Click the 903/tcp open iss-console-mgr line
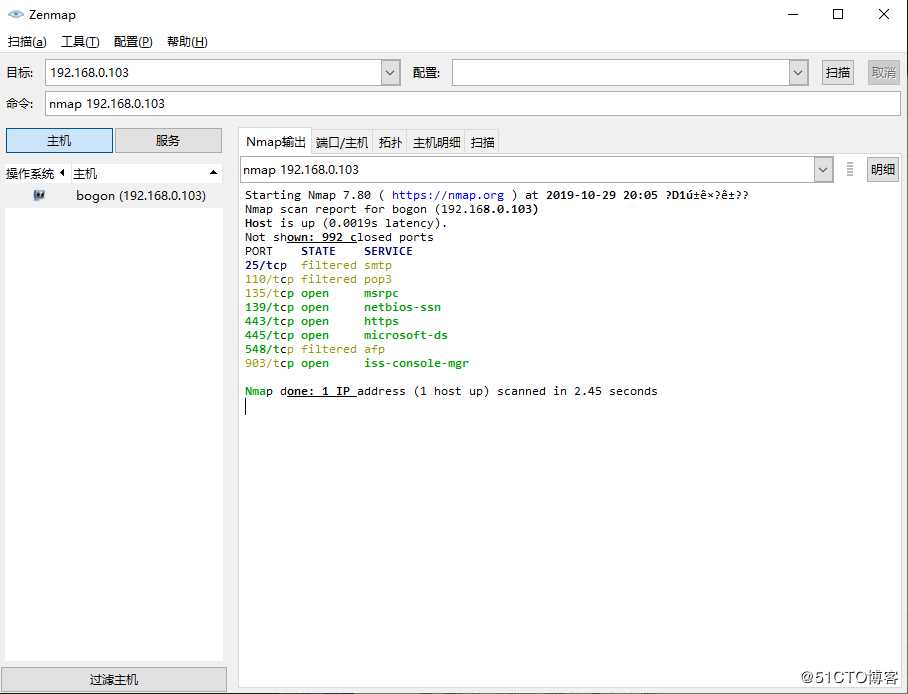 pyautogui.click(x=357, y=363)
